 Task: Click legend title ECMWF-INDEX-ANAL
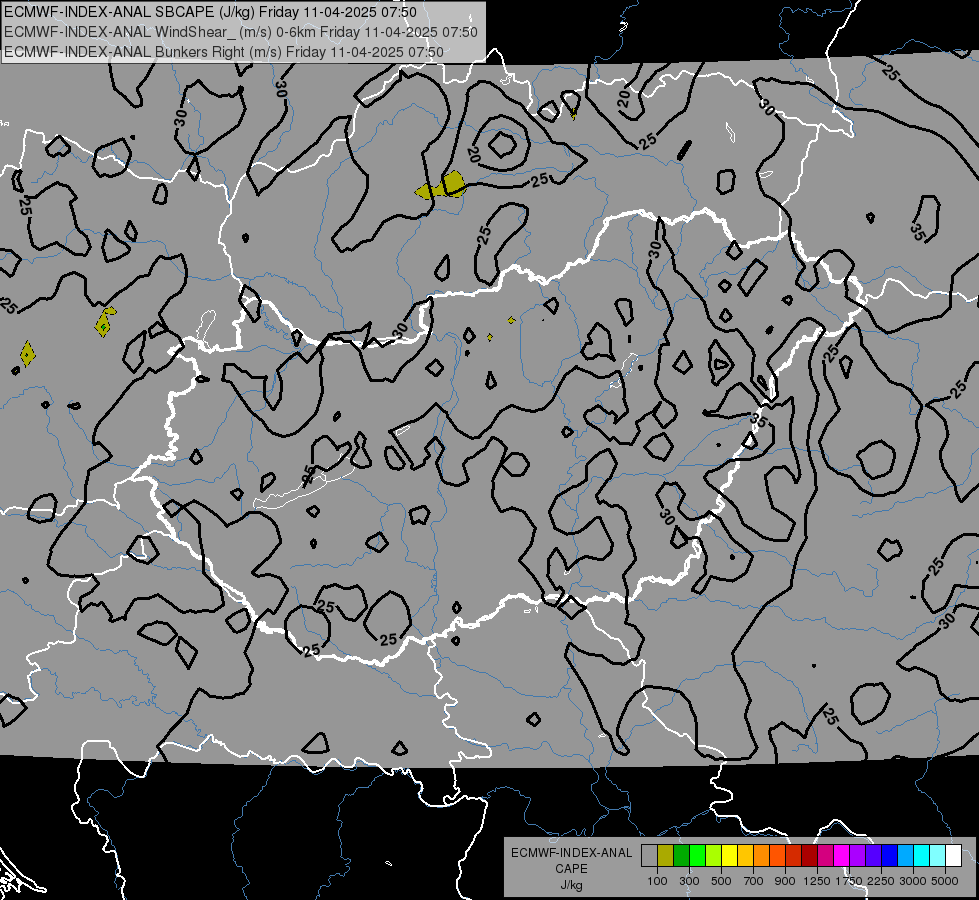point(571,853)
